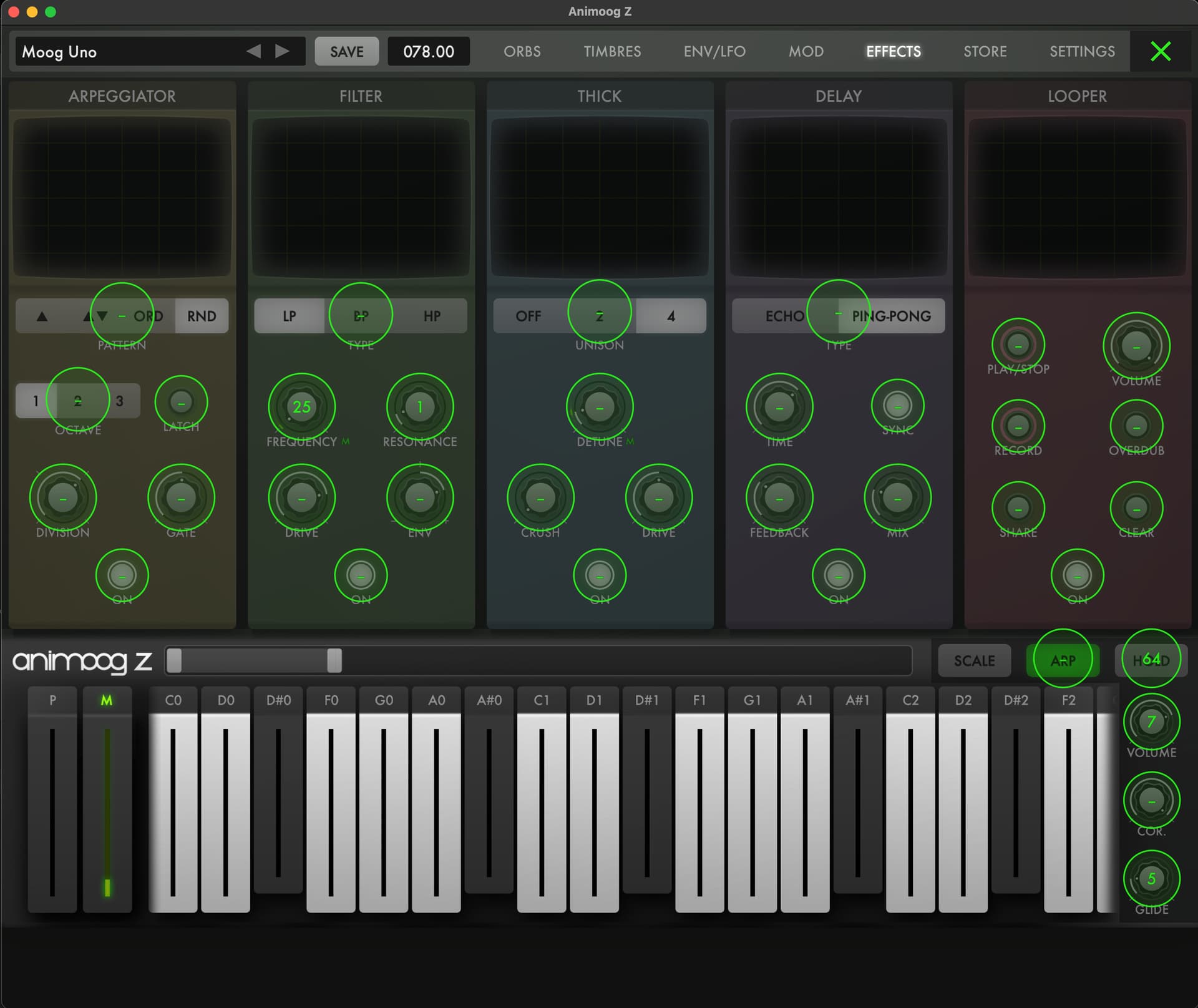Open the SCALE keyboard options

(974, 660)
